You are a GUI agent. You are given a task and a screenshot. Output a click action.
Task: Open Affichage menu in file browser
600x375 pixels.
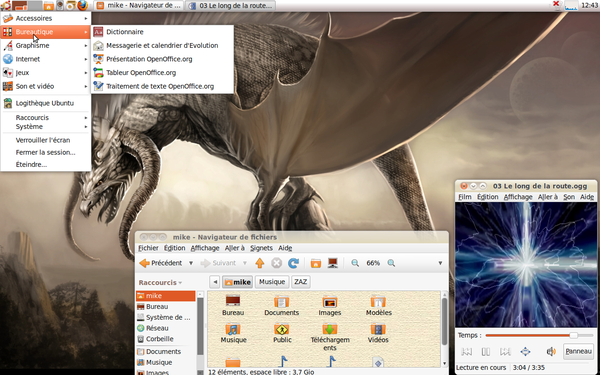click(205, 248)
